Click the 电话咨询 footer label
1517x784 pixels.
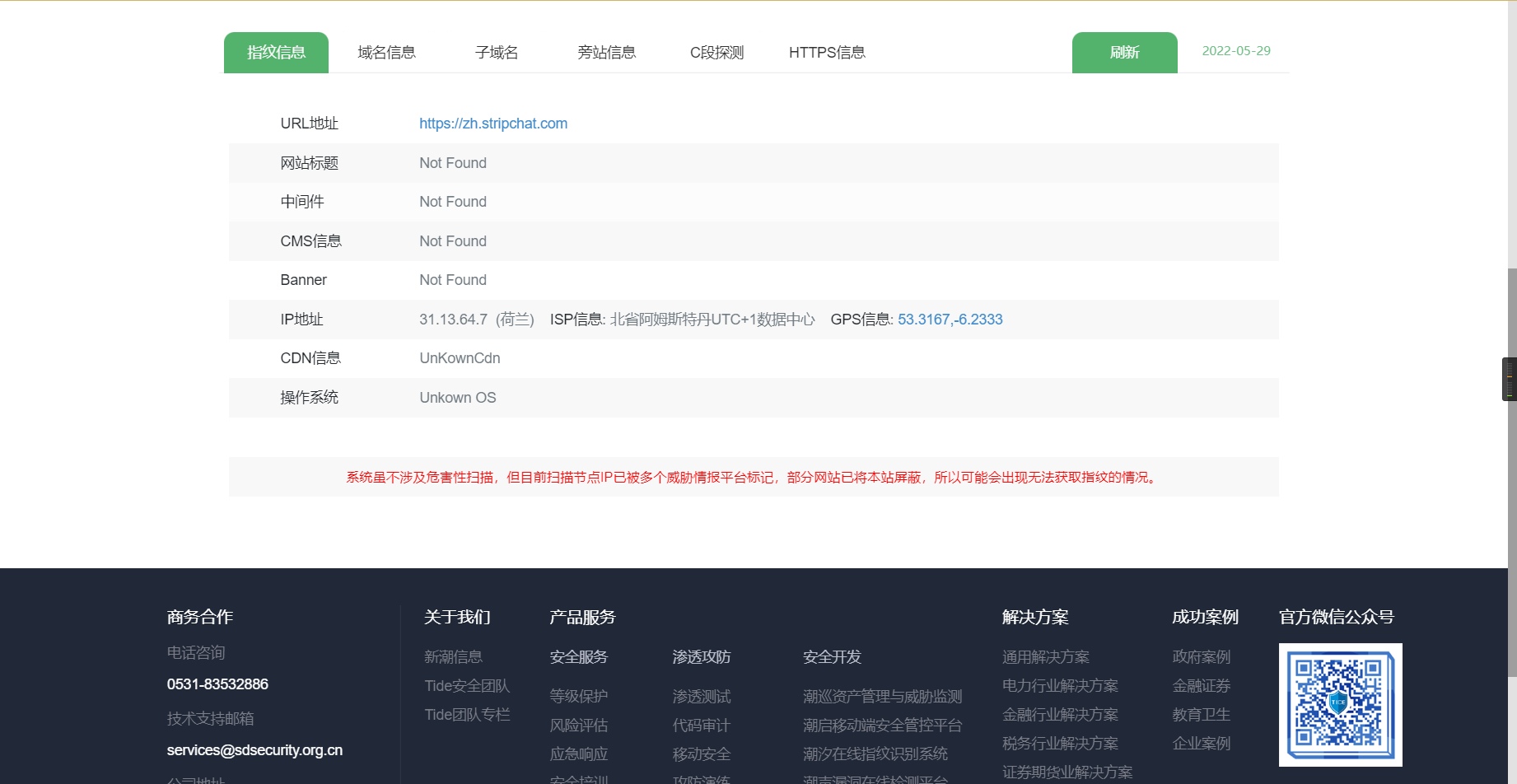(196, 653)
